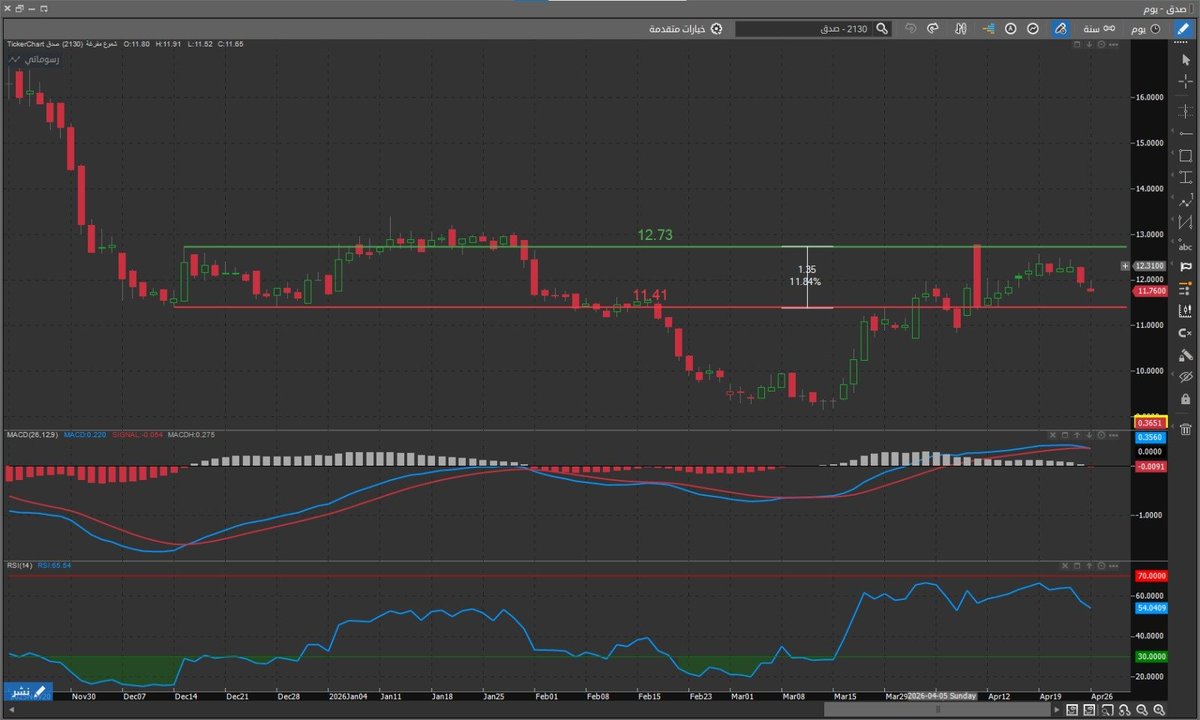This screenshot has height=720, width=1200.
Task: Maximize the RSI indicator panel
Action: [1078, 566]
